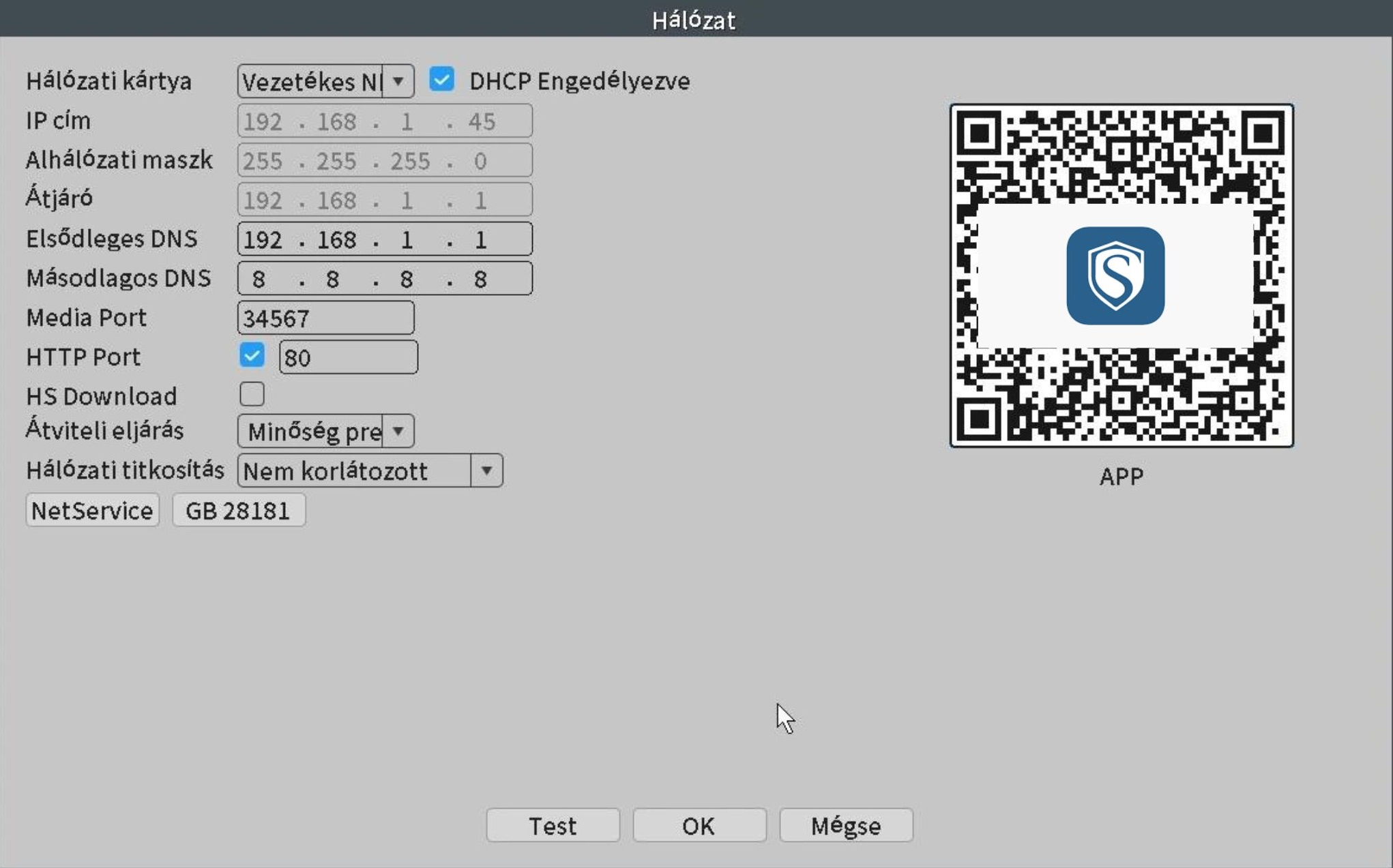Enable the HS Download checkbox
The image size is (1393, 868).
point(252,394)
